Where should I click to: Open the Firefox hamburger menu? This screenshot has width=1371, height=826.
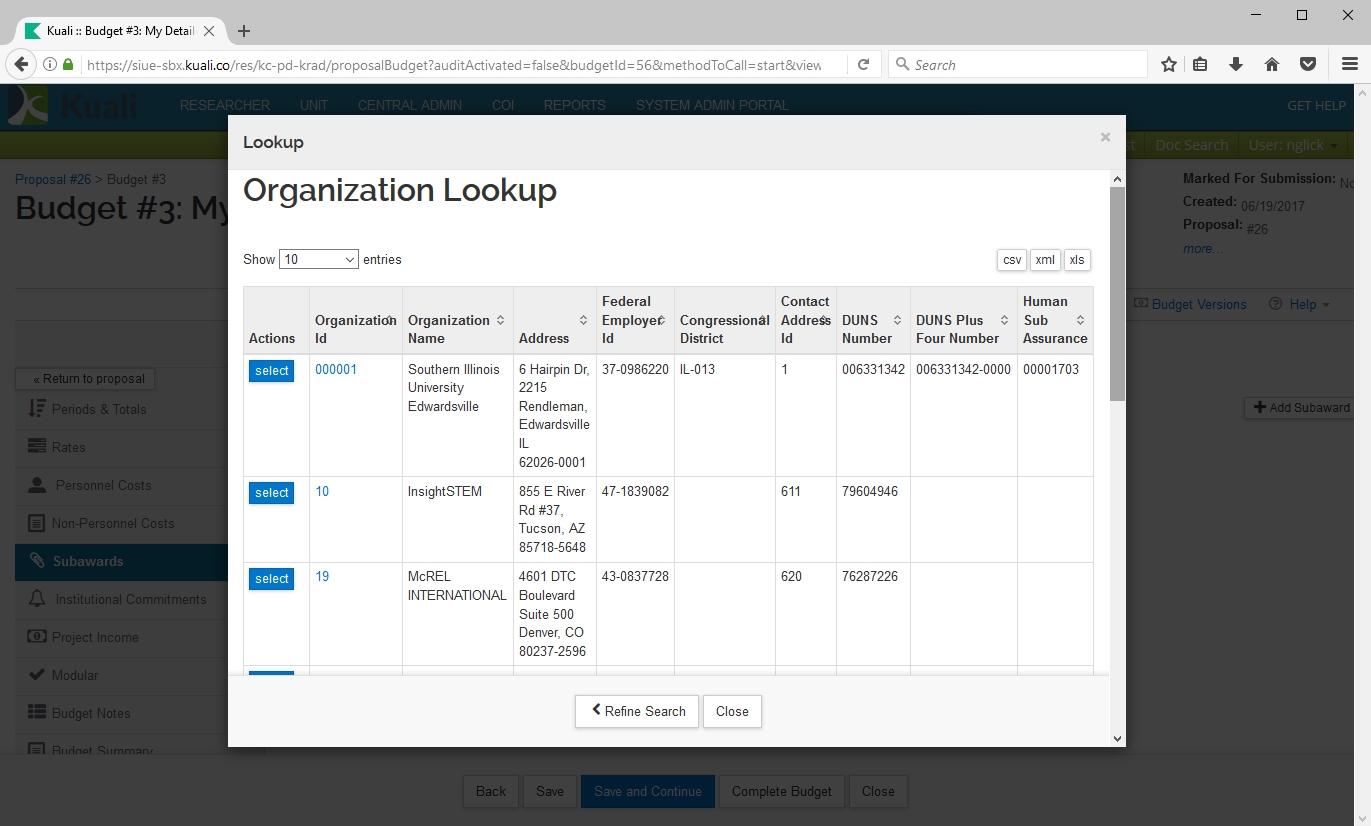coord(1349,65)
